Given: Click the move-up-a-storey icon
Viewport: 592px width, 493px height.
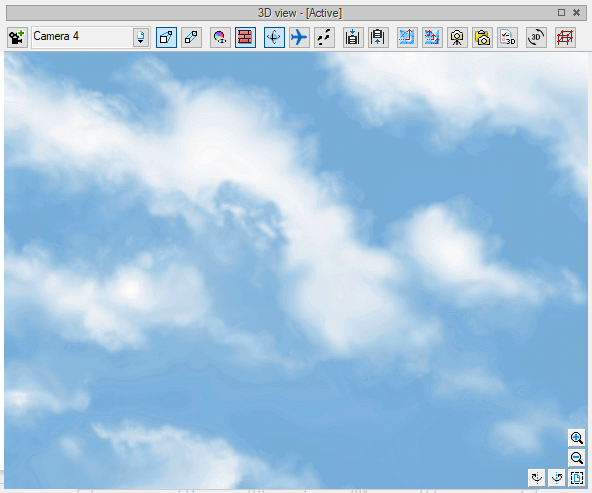Looking at the screenshot, I should click(378, 37).
